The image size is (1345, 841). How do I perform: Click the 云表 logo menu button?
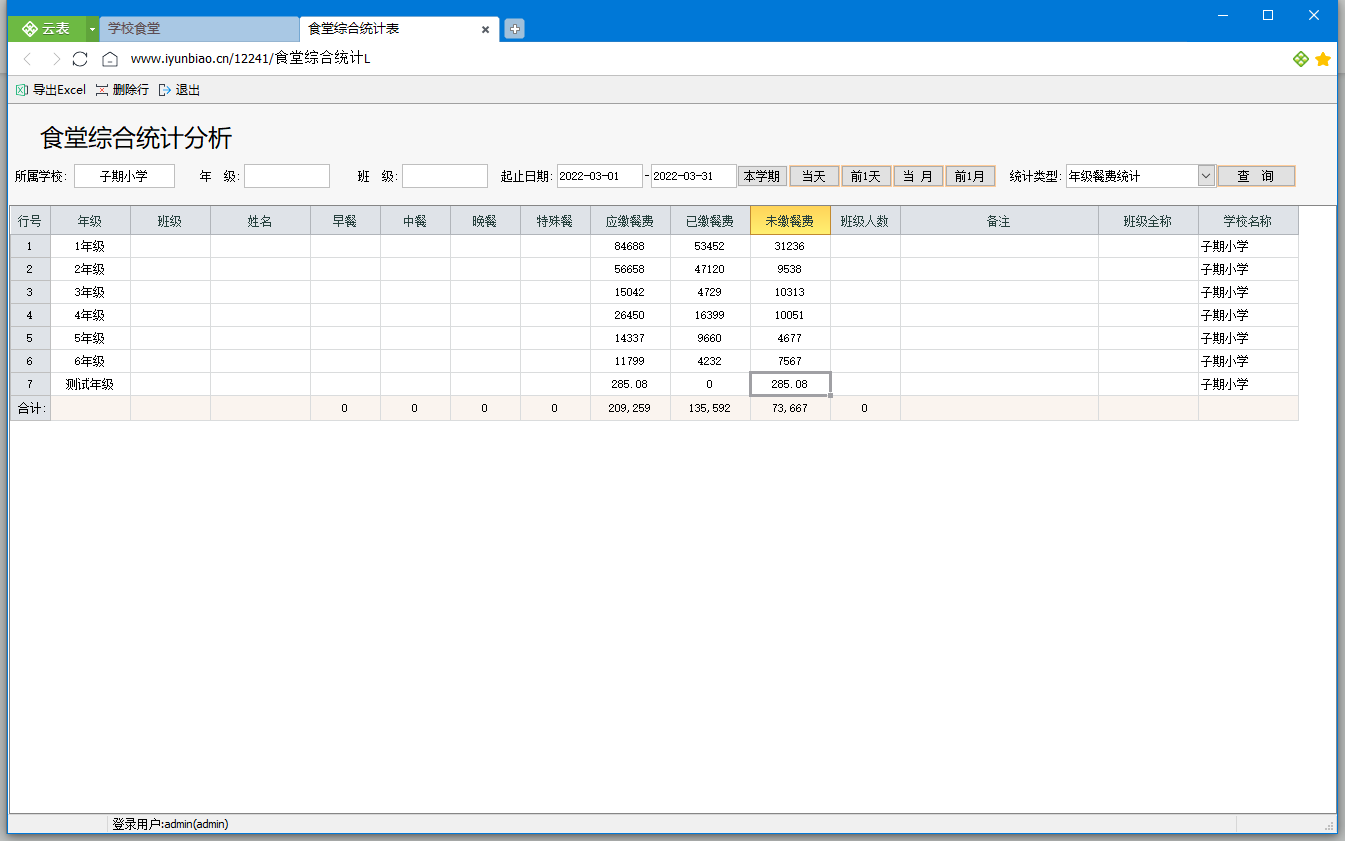[46, 29]
